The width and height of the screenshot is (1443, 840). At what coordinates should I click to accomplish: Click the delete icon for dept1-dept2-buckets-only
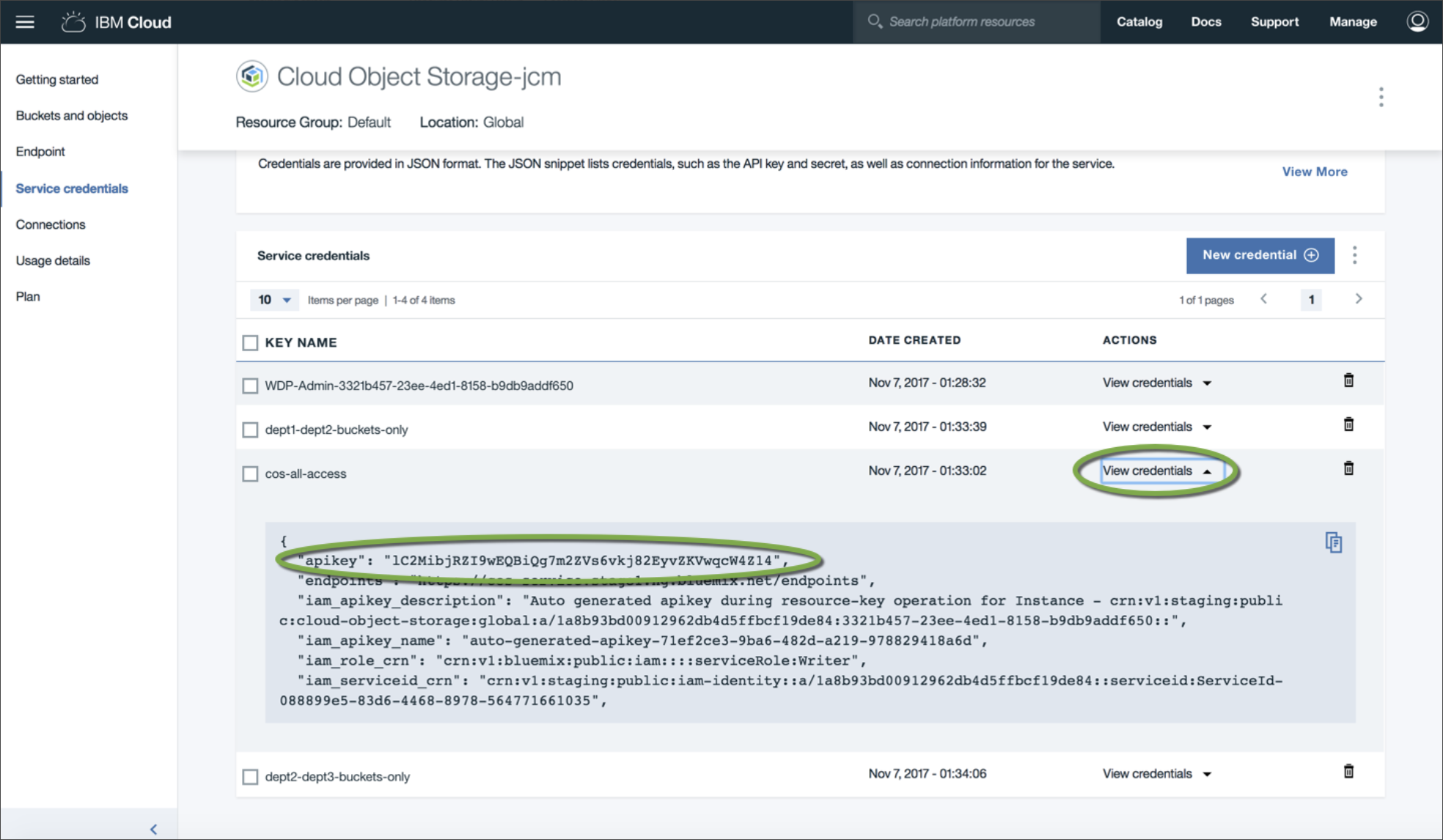(x=1349, y=425)
